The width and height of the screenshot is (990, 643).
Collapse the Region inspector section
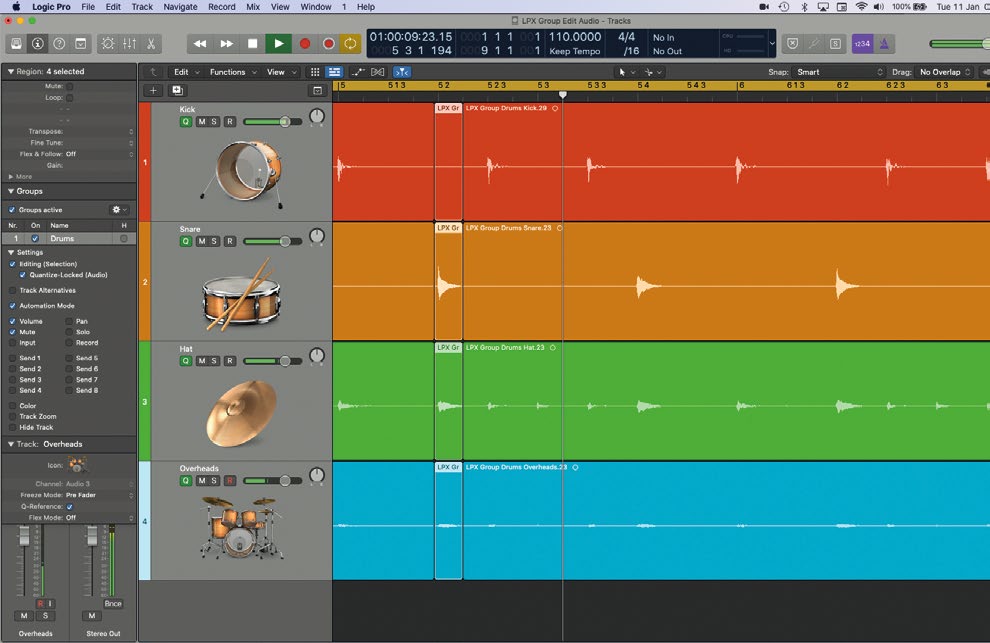(10, 71)
